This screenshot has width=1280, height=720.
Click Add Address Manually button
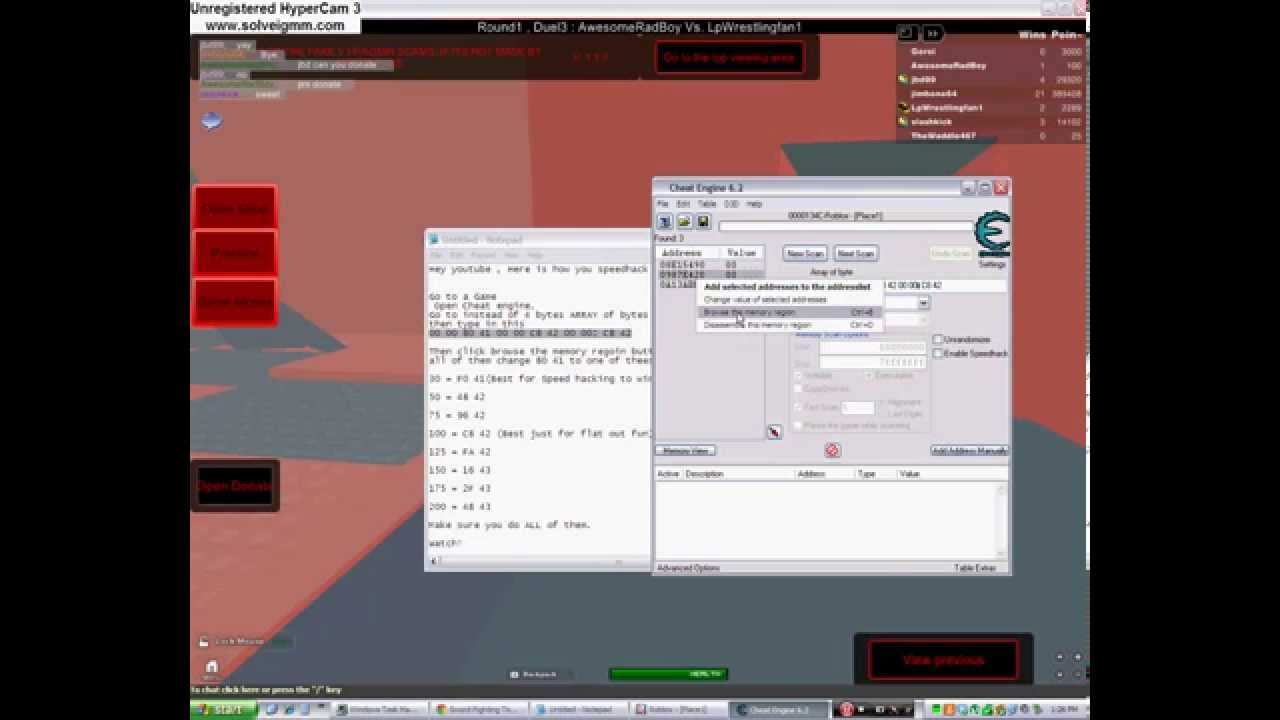(x=969, y=451)
